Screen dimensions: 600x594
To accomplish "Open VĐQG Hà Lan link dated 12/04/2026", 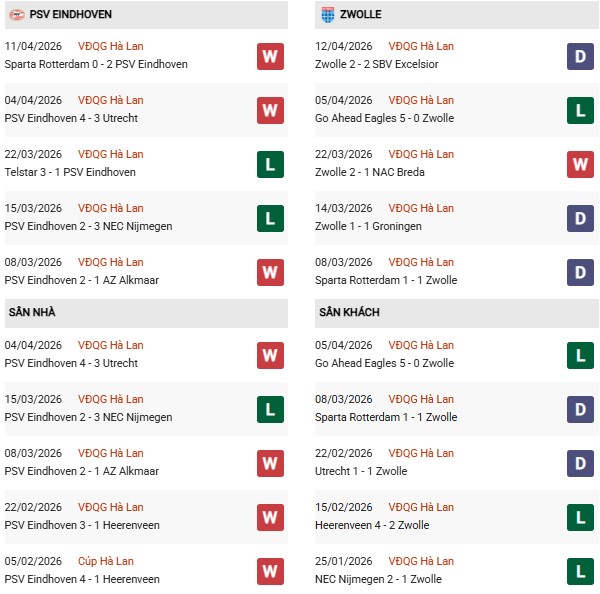I will [421, 46].
